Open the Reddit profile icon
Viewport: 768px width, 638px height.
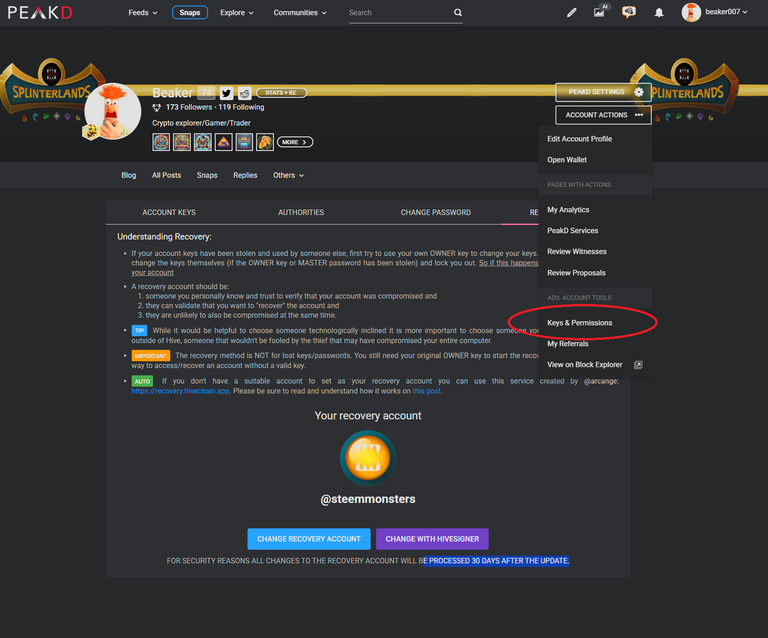point(244,93)
